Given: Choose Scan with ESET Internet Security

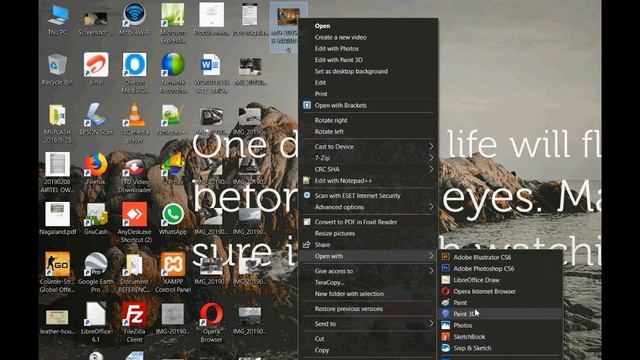Looking at the screenshot, I should pyautogui.click(x=369, y=196).
